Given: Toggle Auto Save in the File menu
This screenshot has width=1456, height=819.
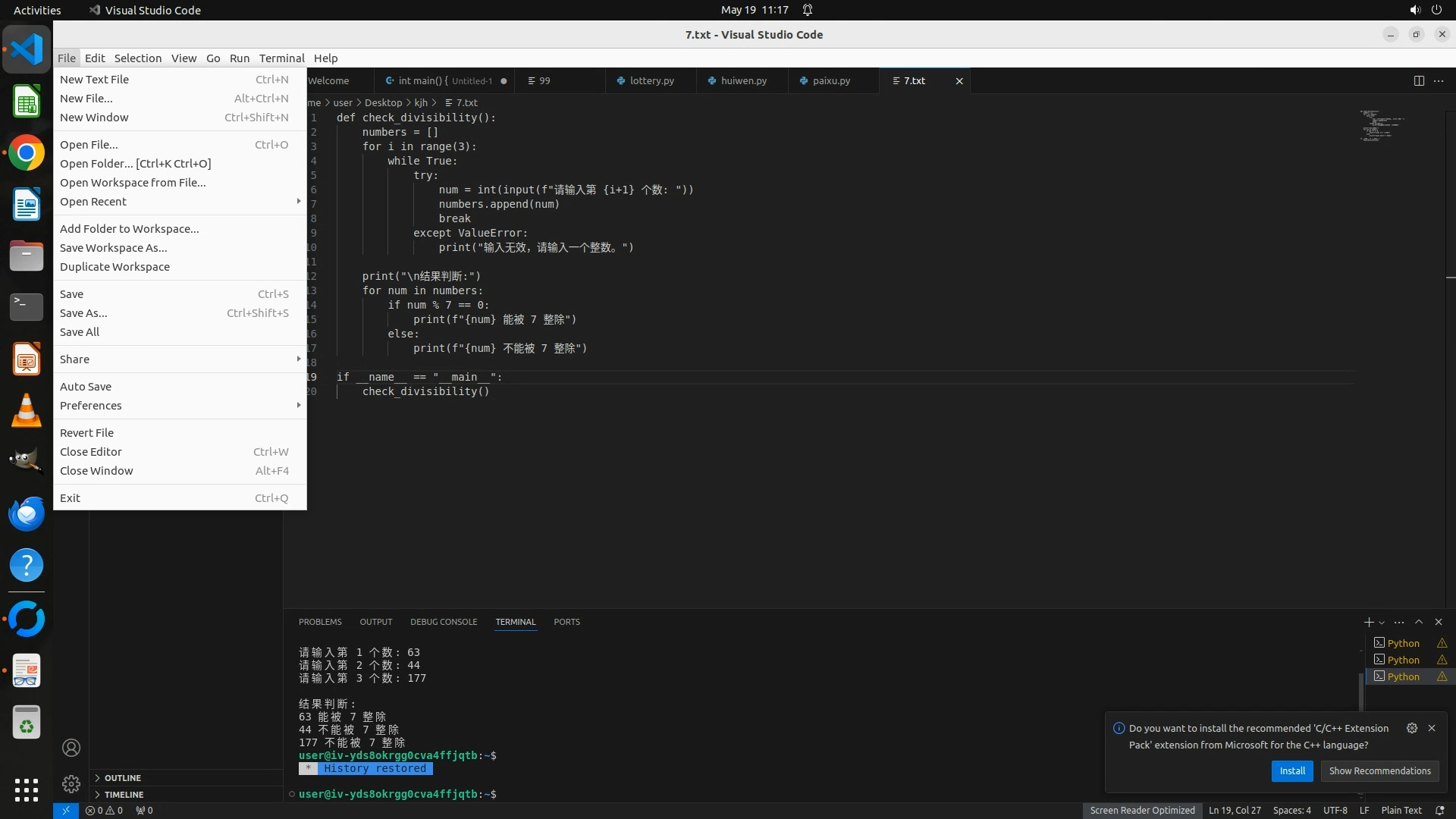Looking at the screenshot, I should (x=86, y=387).
